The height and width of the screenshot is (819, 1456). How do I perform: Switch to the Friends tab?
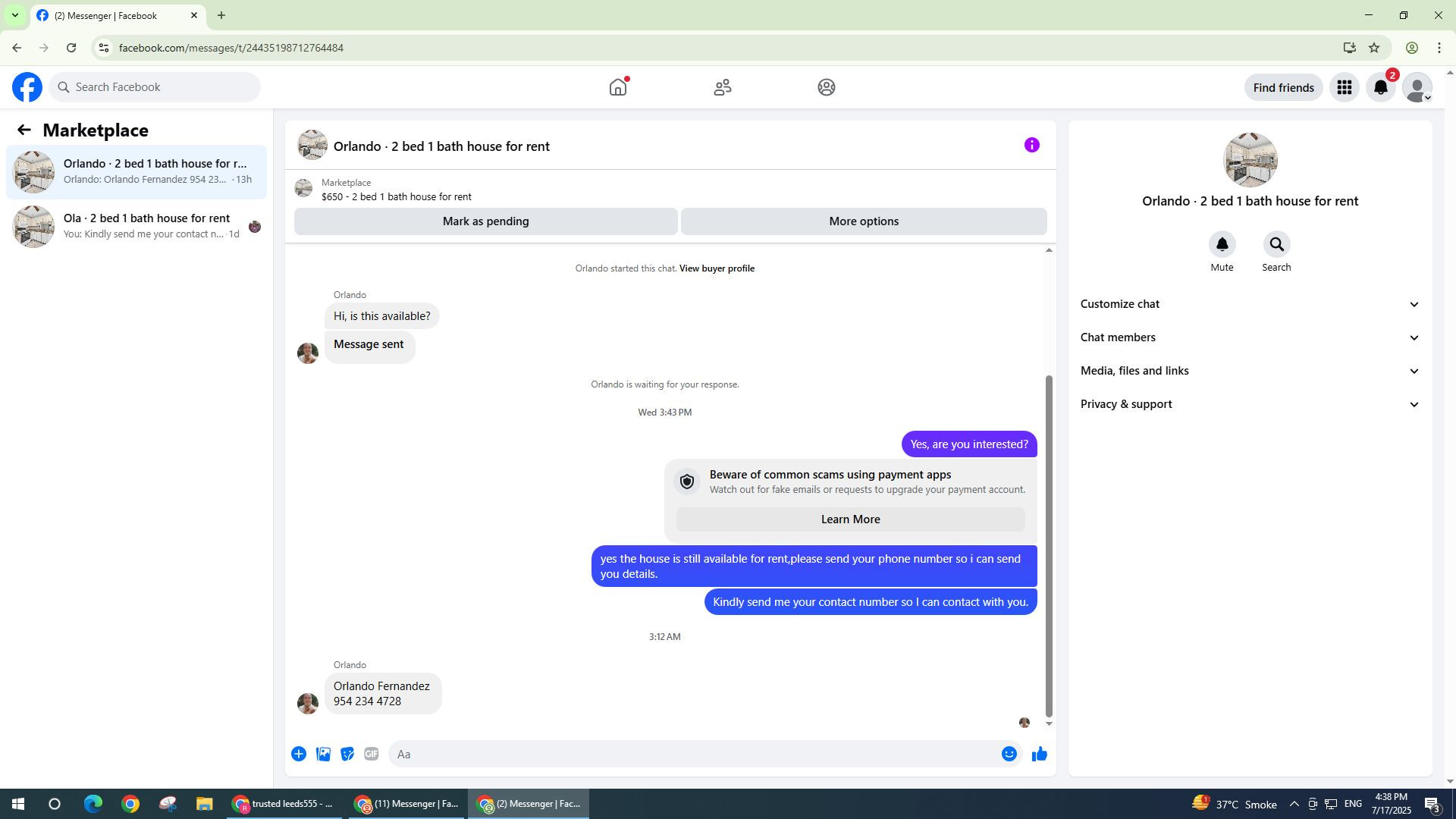[722, 87]
